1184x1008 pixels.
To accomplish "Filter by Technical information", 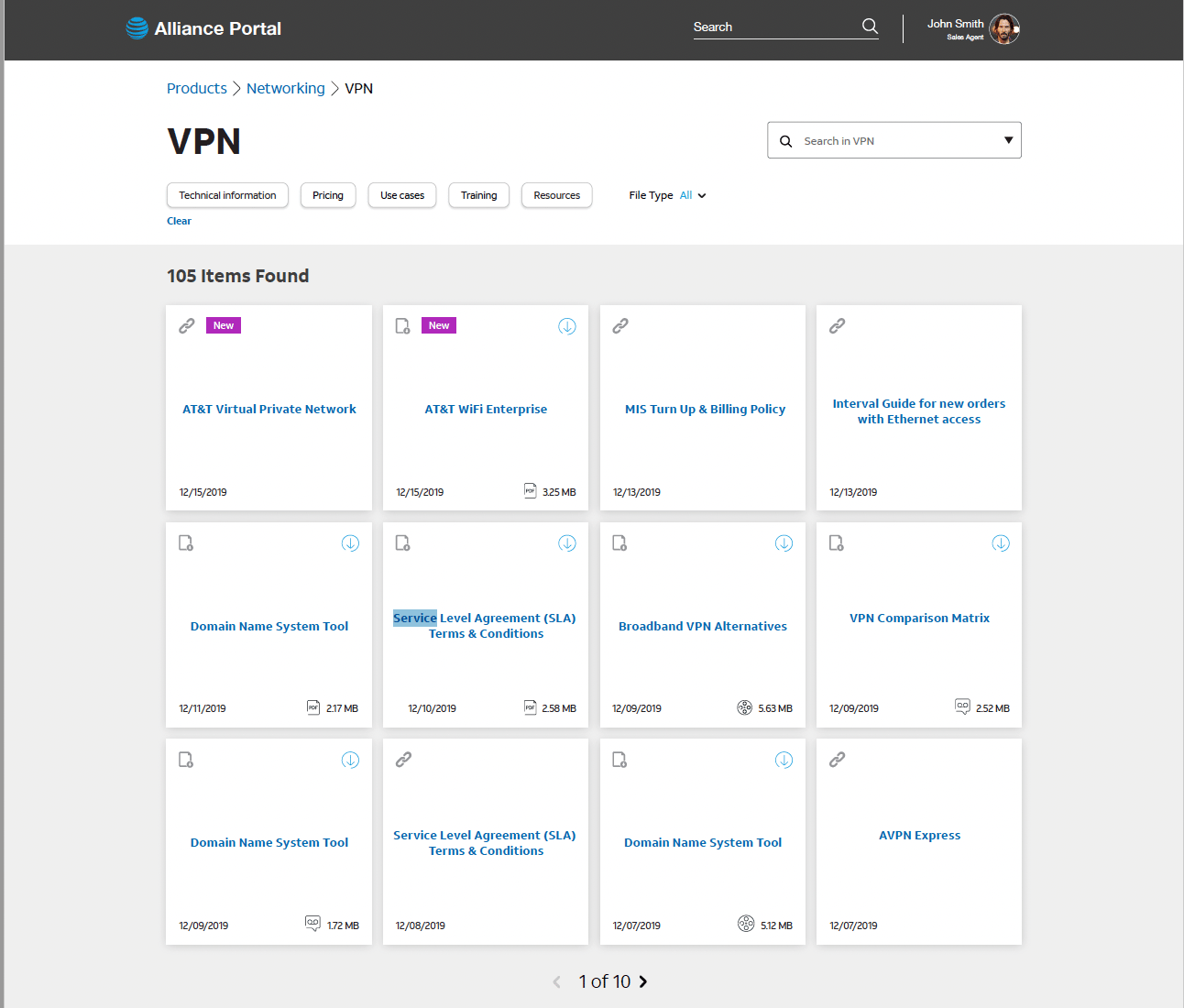I will [x=227, y=195].
